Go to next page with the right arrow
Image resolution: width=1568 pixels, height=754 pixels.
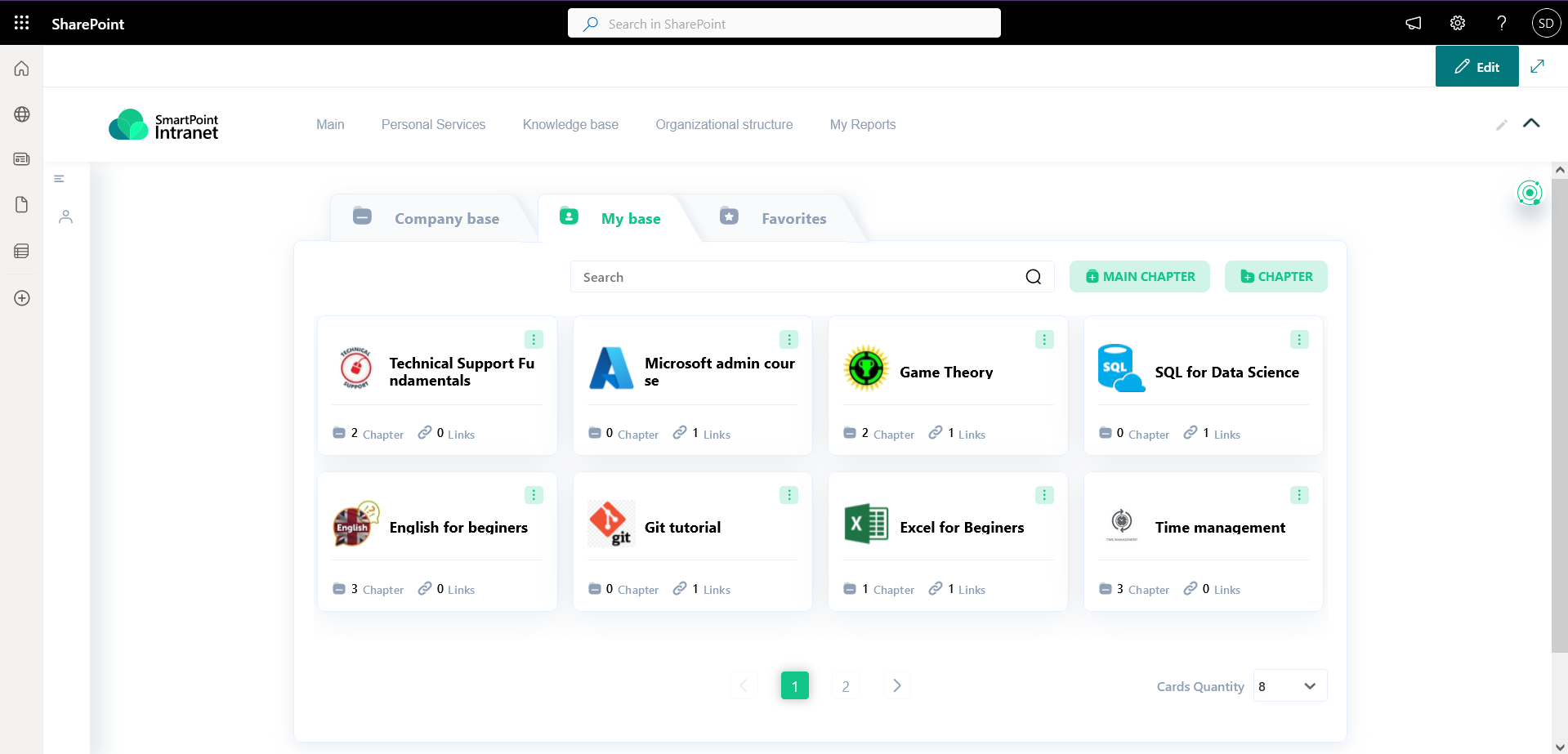click(896, 685)
